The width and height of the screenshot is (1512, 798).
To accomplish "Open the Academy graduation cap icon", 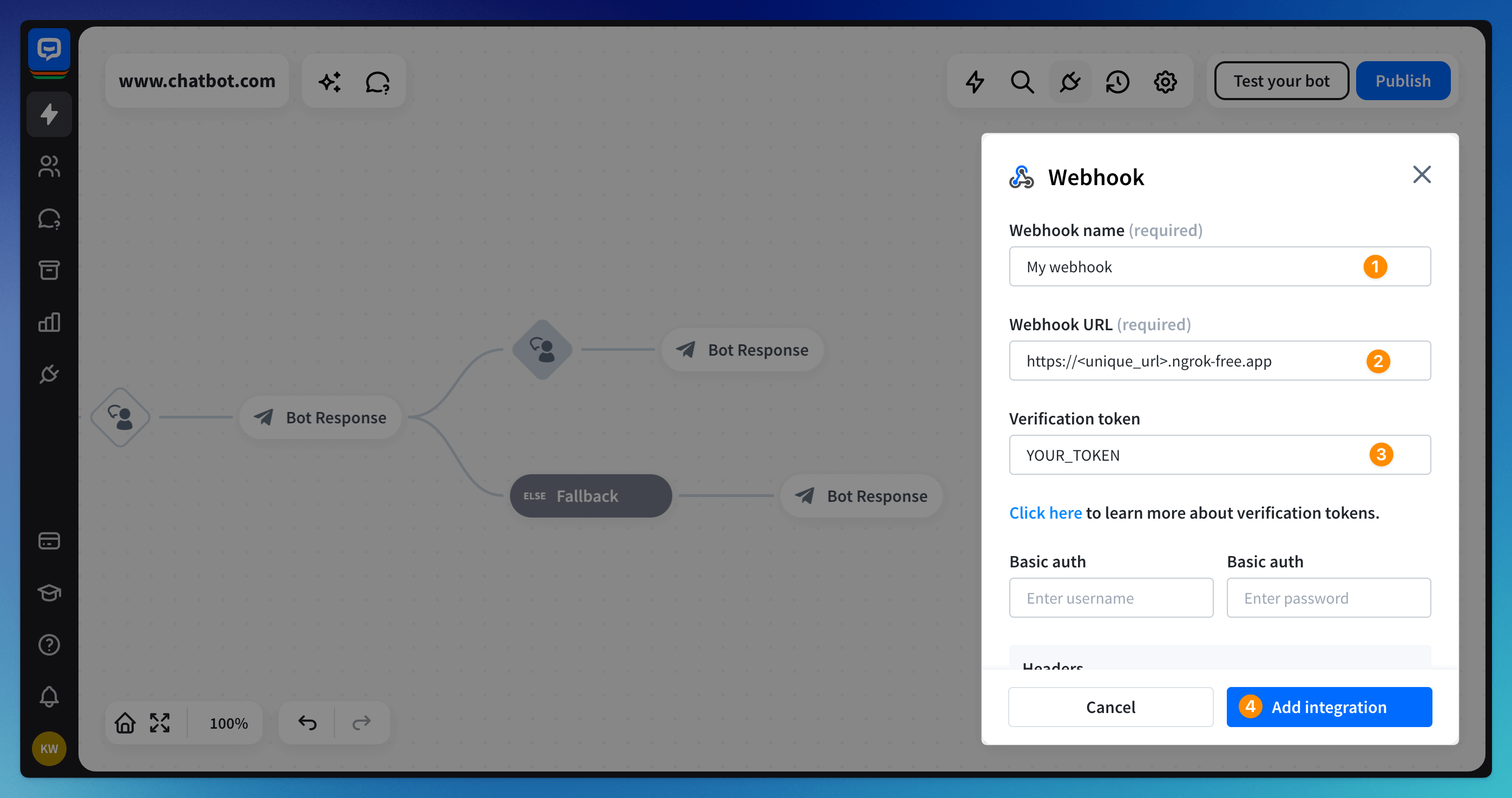I will click(x=49, y=592).
